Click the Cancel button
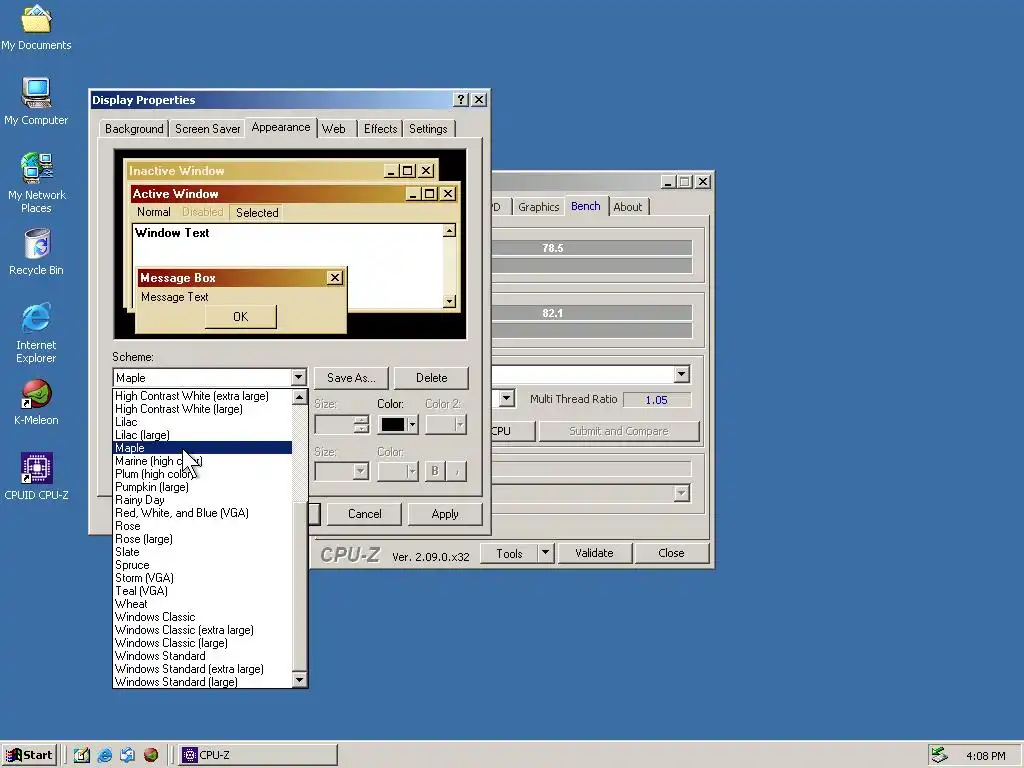1024x768 pixels. click(364, 514)
